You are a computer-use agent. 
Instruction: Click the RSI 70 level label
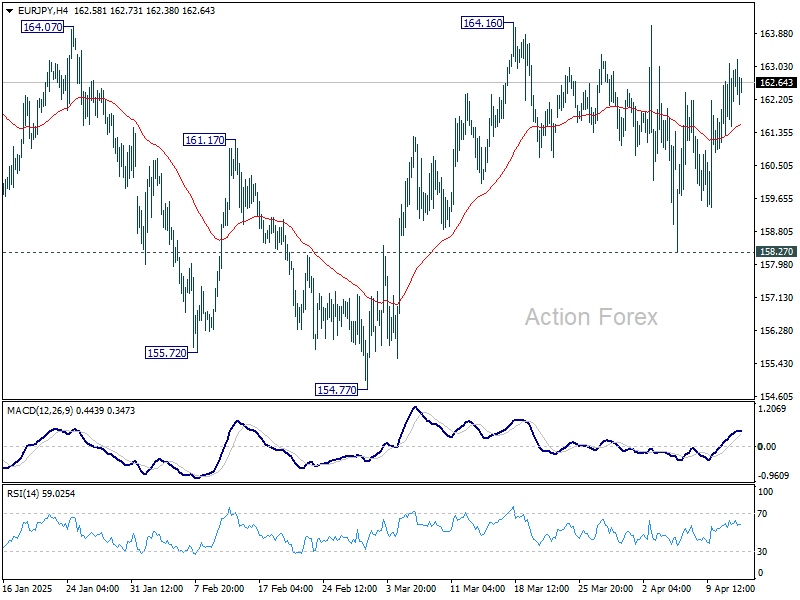click(x=762, y=514)
